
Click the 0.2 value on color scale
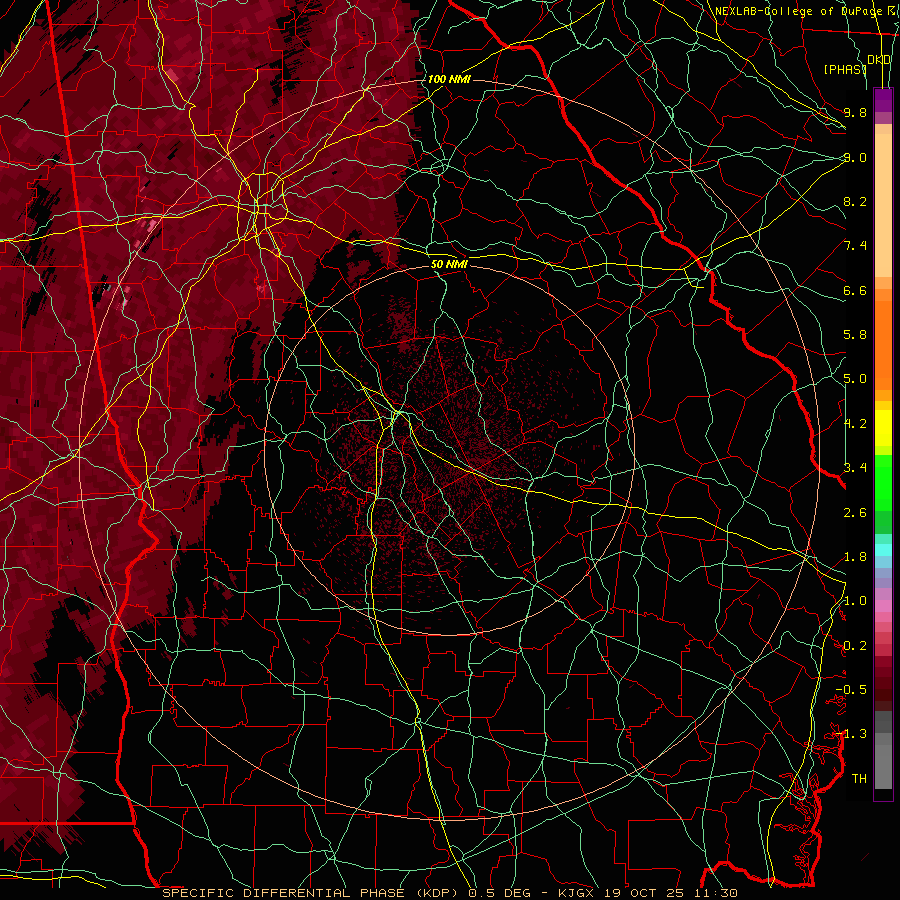point(855,646)
